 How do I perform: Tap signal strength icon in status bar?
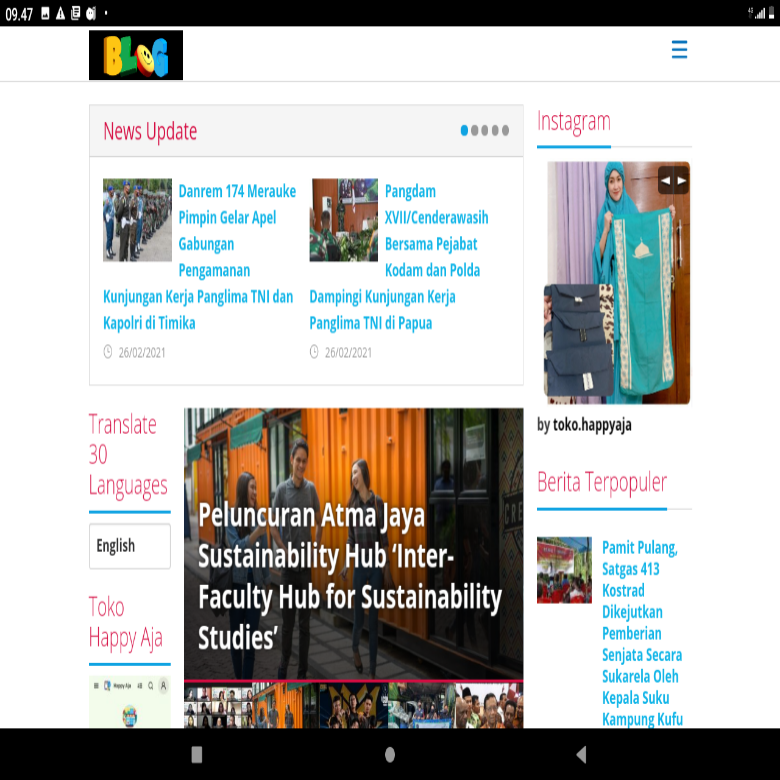pyautogui.click(x=758, y=13)
